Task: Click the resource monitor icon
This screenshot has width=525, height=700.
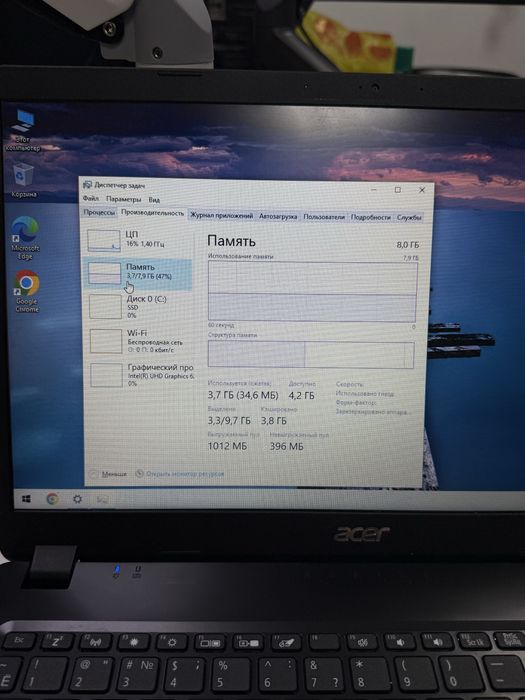Action: tap(139, 473)
